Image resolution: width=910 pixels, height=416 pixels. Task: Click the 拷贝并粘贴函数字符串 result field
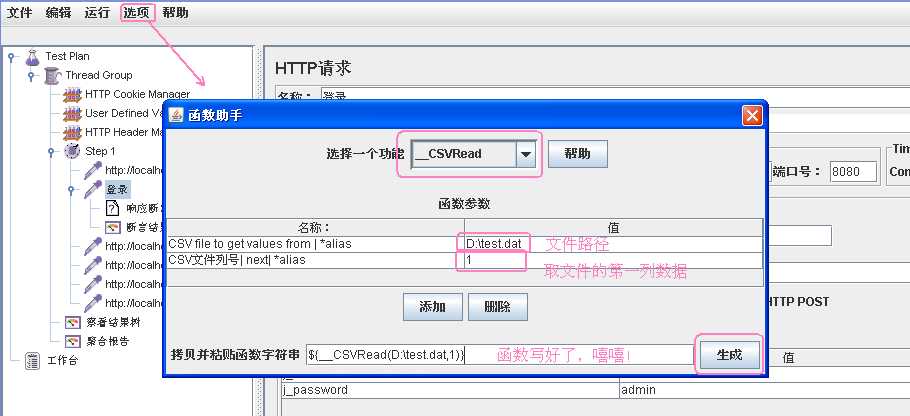[499, 355]
